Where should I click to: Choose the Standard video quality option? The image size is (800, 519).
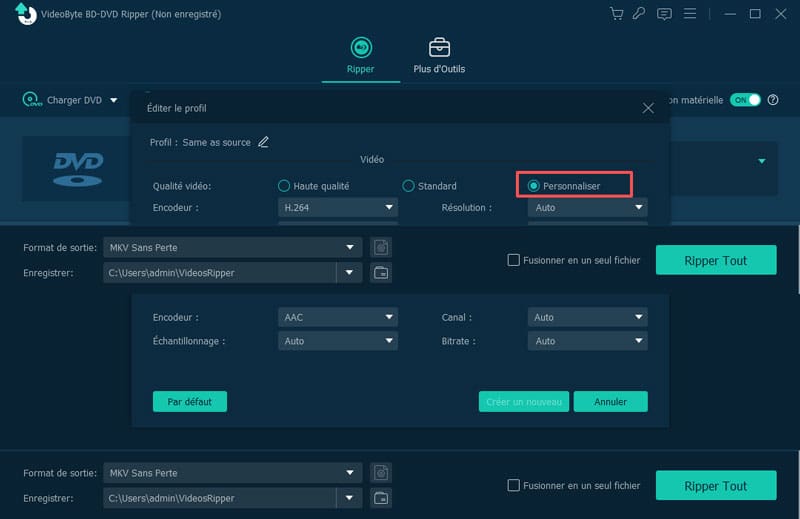click(x=409, y=186)
